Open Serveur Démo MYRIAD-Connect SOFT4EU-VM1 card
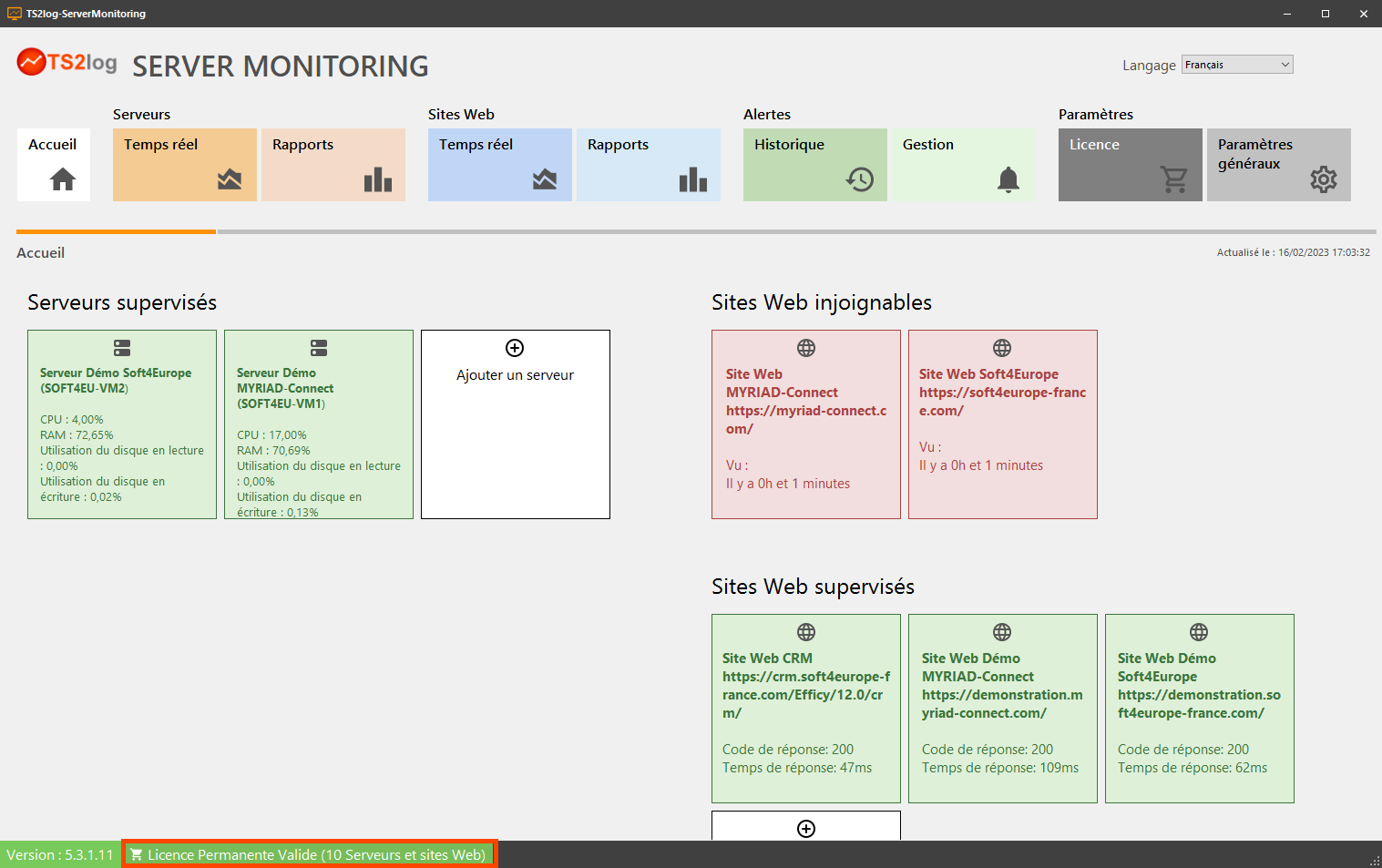The image size is (1382, 868). pyautogui.click(x=319, y=424)
